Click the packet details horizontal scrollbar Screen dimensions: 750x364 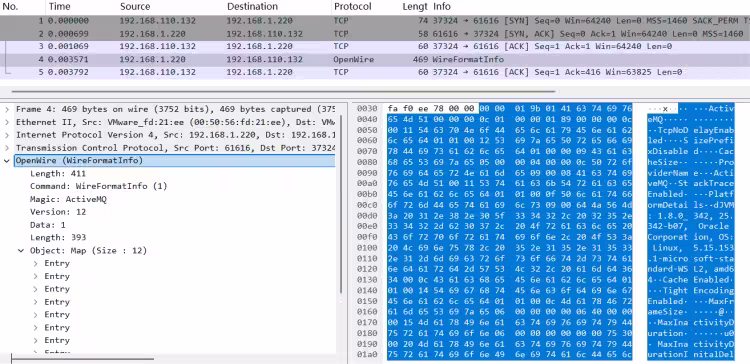82,358
